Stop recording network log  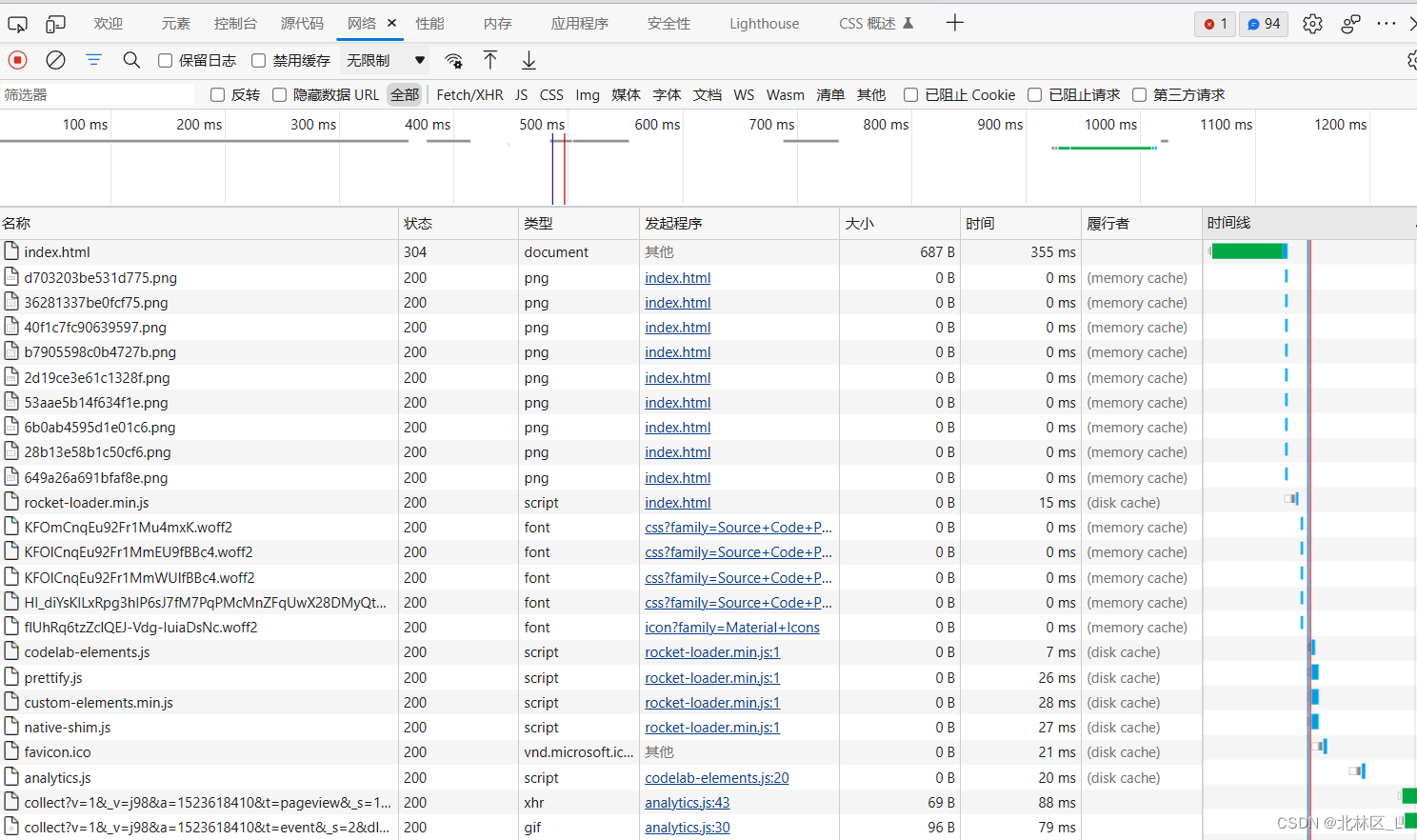[17, 60]
